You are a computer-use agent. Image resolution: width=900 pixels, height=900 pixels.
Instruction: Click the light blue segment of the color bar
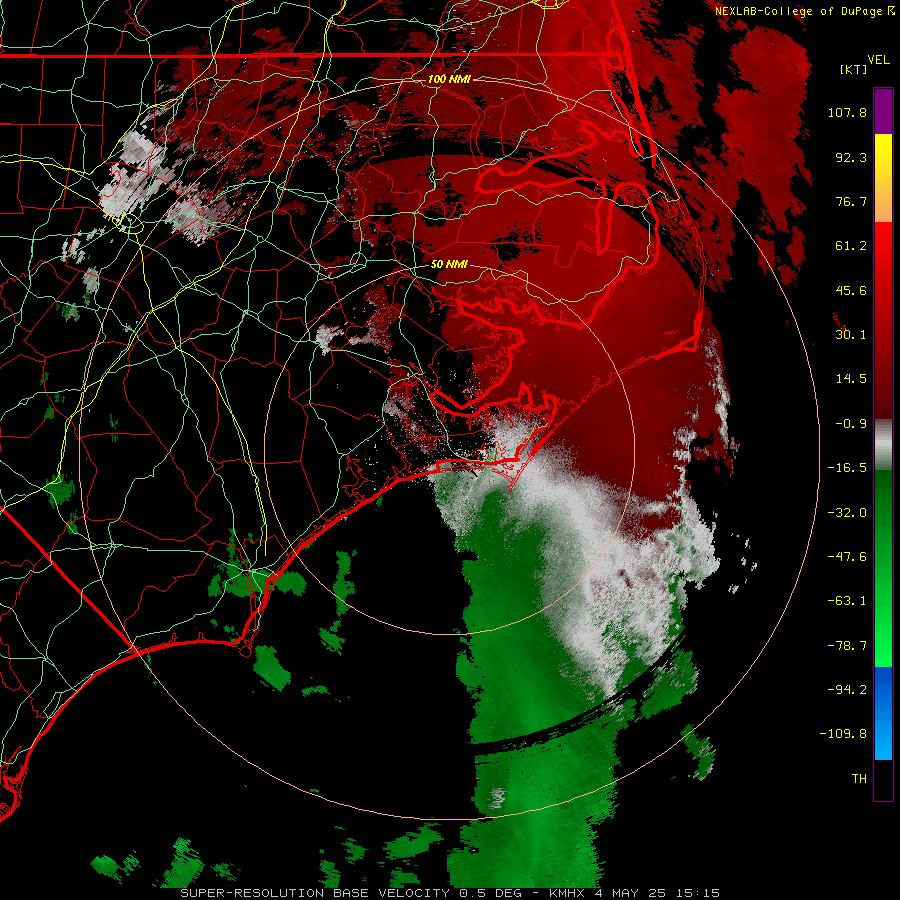point(883,738)
